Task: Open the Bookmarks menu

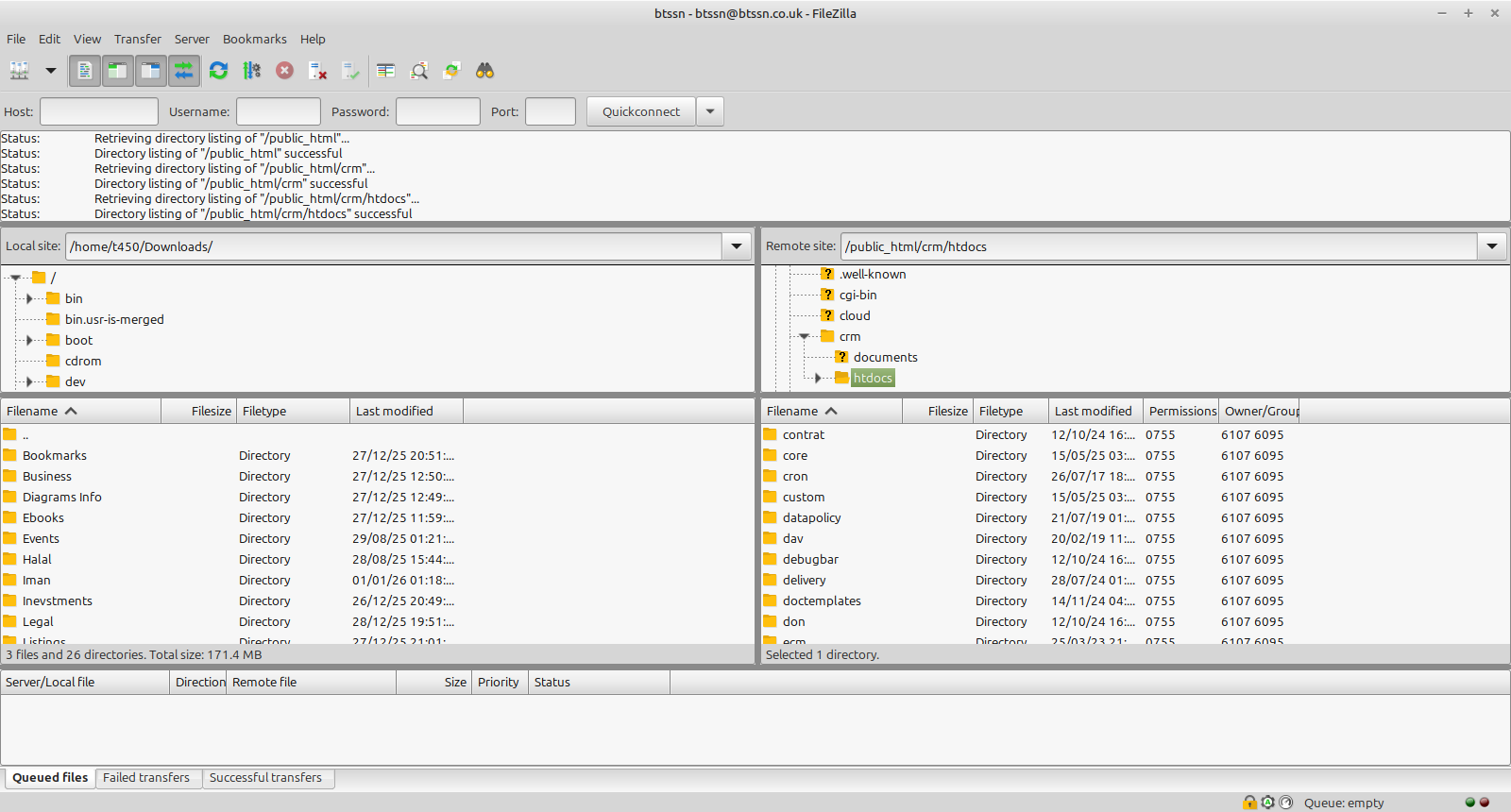Action: coord(254,39)
